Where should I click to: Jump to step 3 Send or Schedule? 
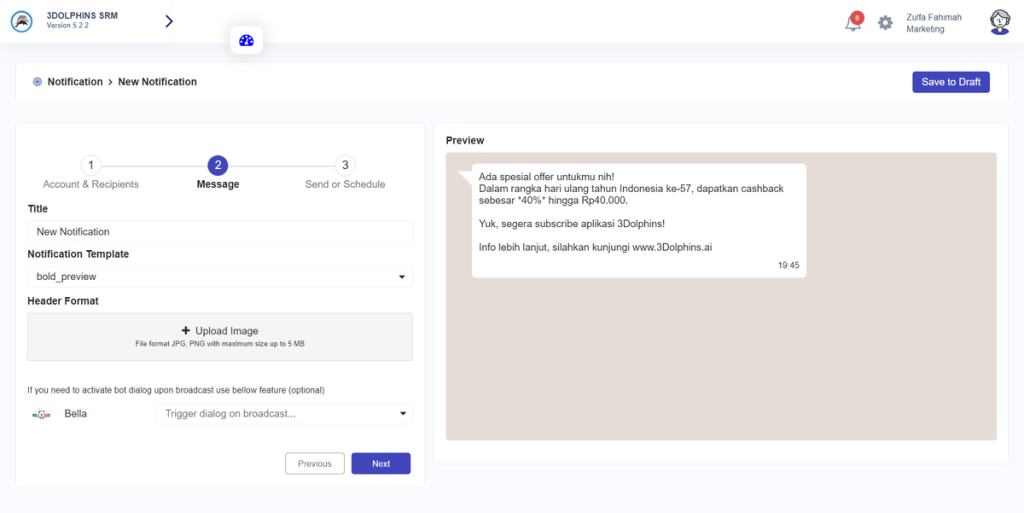coord(345,166)
